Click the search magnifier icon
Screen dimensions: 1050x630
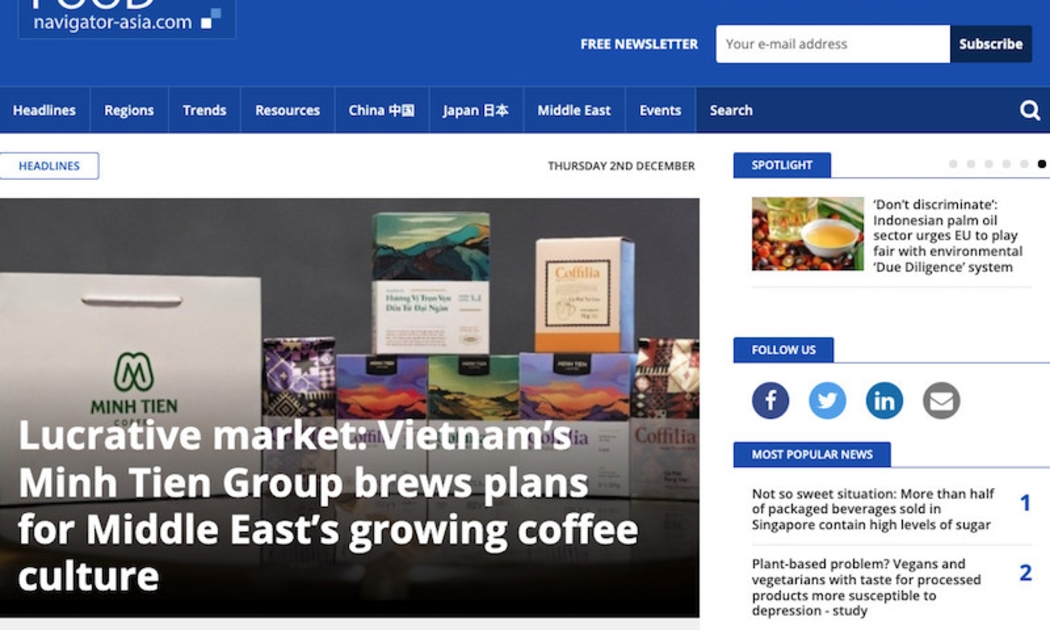point(1029,110)
